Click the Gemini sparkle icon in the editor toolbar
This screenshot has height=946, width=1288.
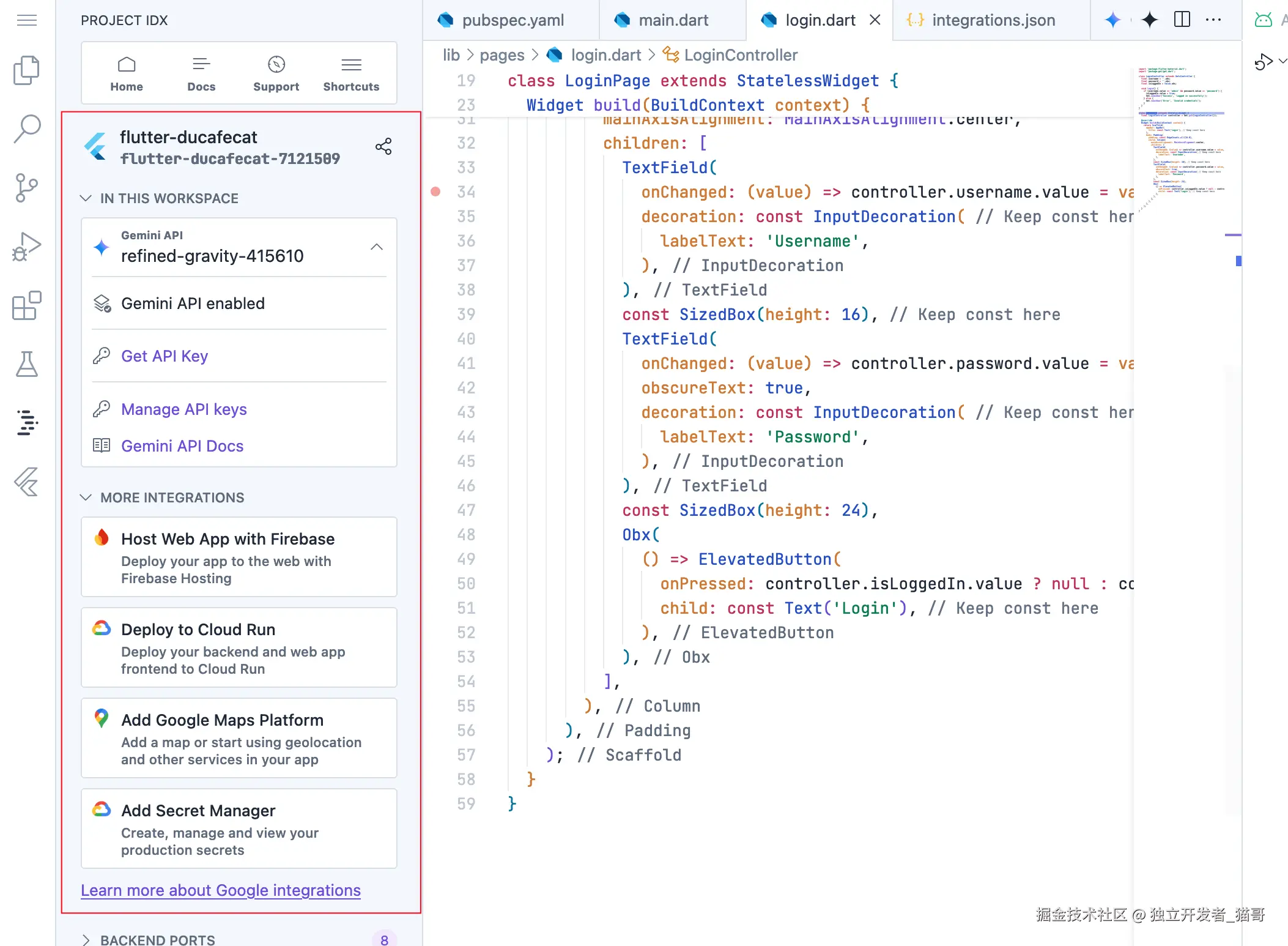[1112, 20]
